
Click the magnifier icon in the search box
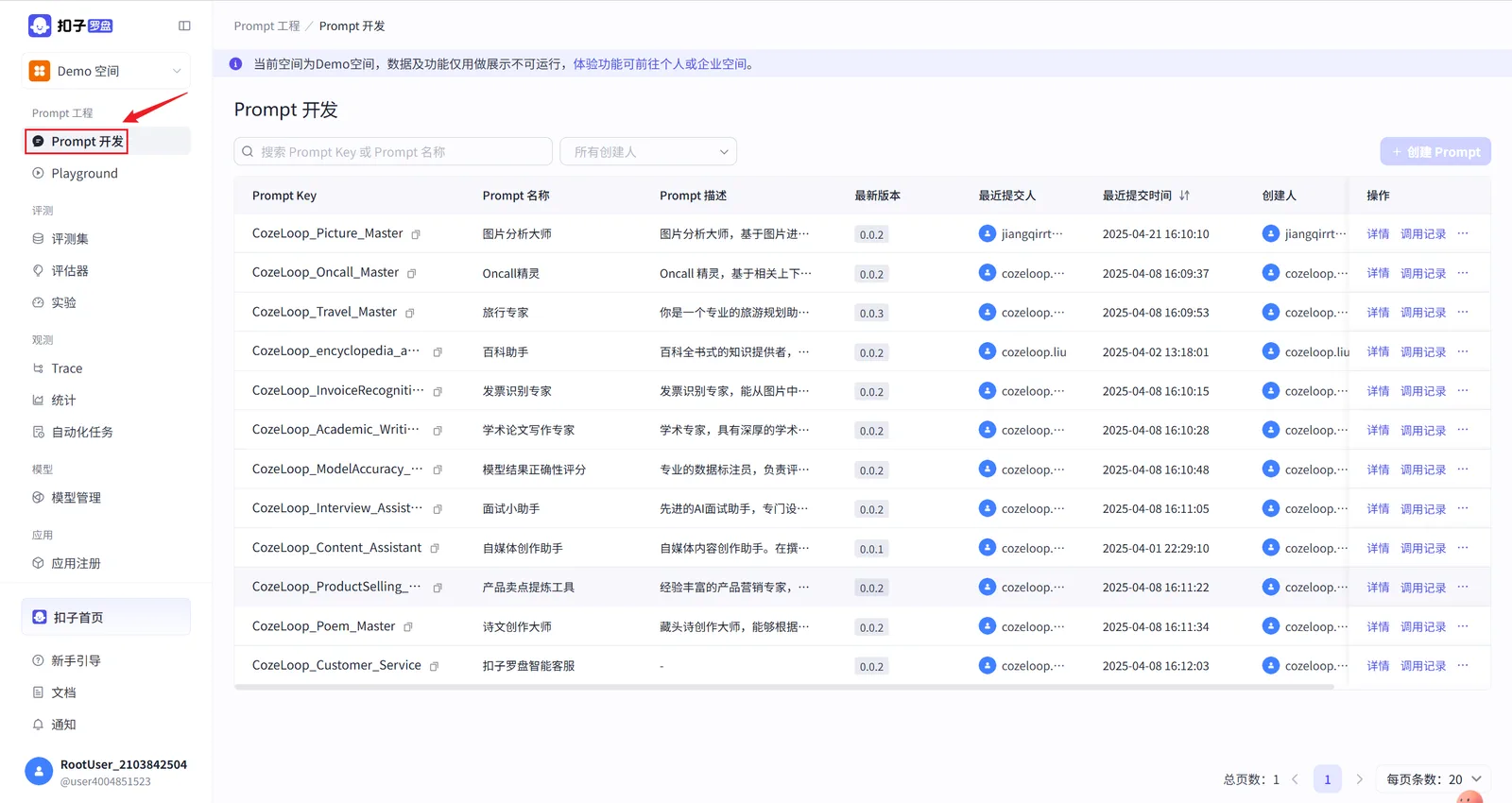pos(248,151)
